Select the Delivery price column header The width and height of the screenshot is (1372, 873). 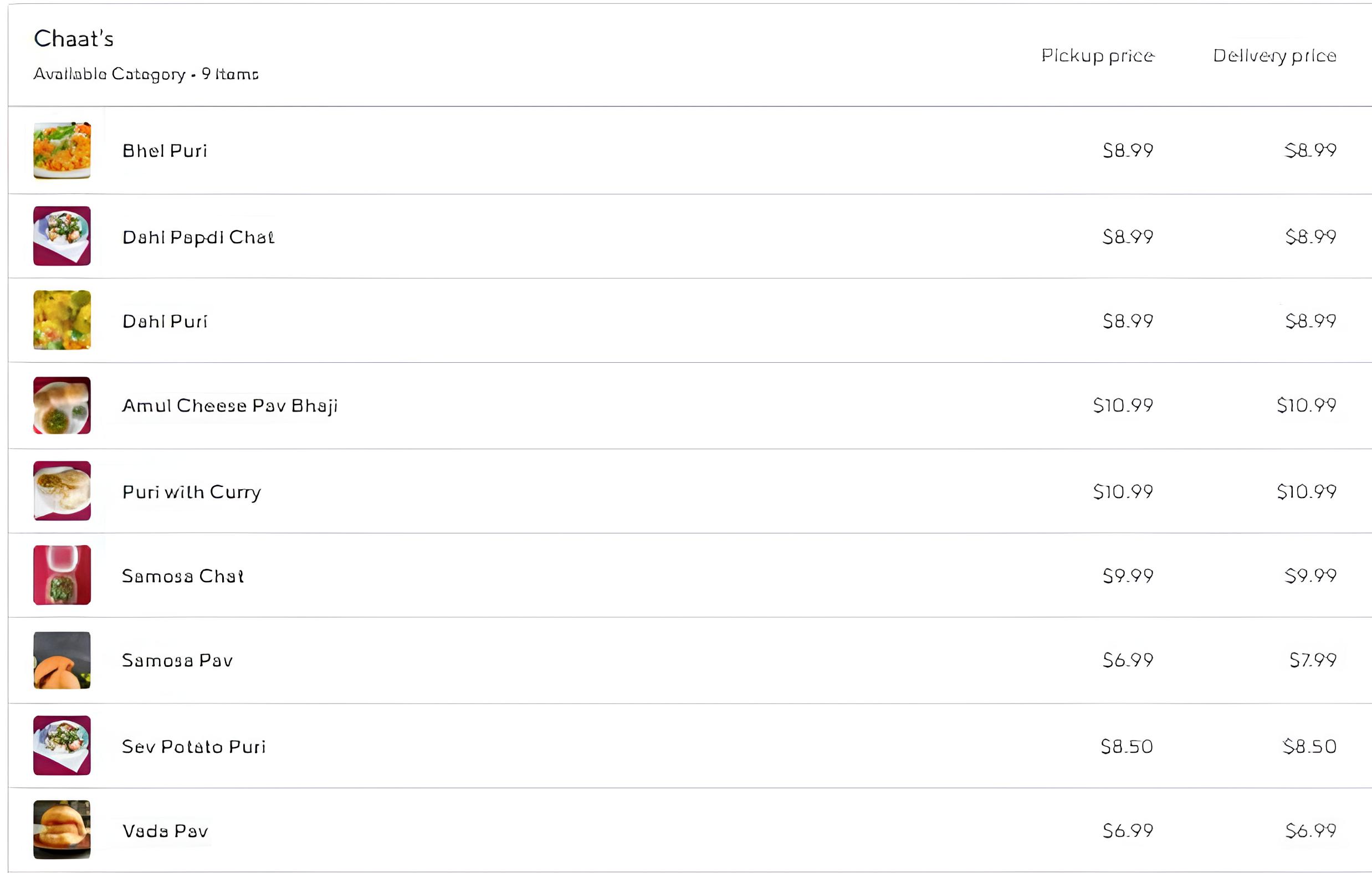1274,56
